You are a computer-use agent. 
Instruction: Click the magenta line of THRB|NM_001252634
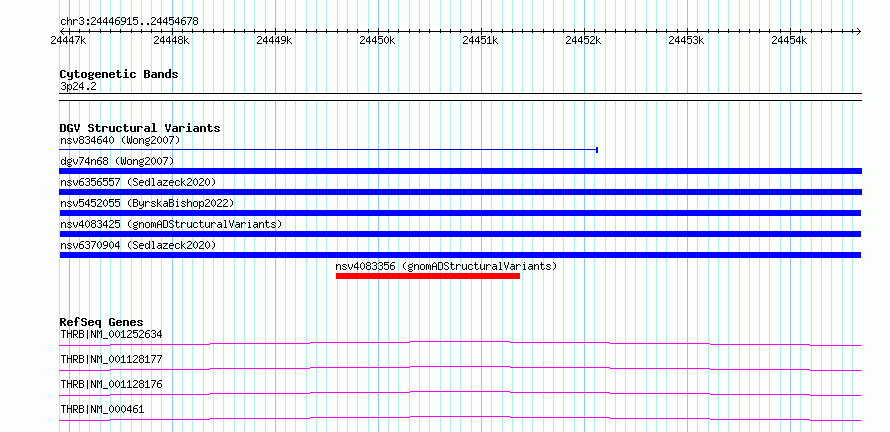(x=460, y=343)
